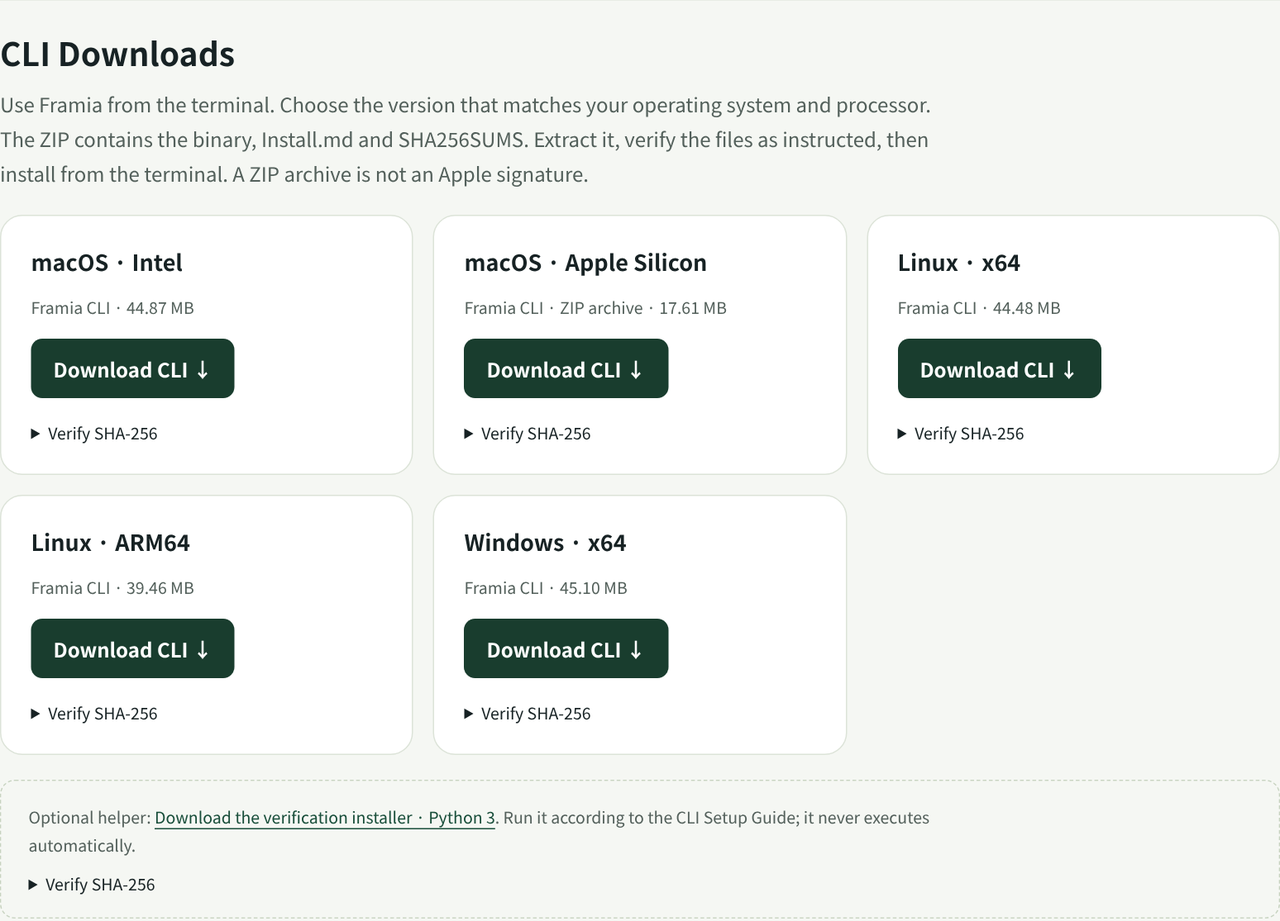
Task: Download CLI for Linux ARM64
Action: click(x=133, y=649)
